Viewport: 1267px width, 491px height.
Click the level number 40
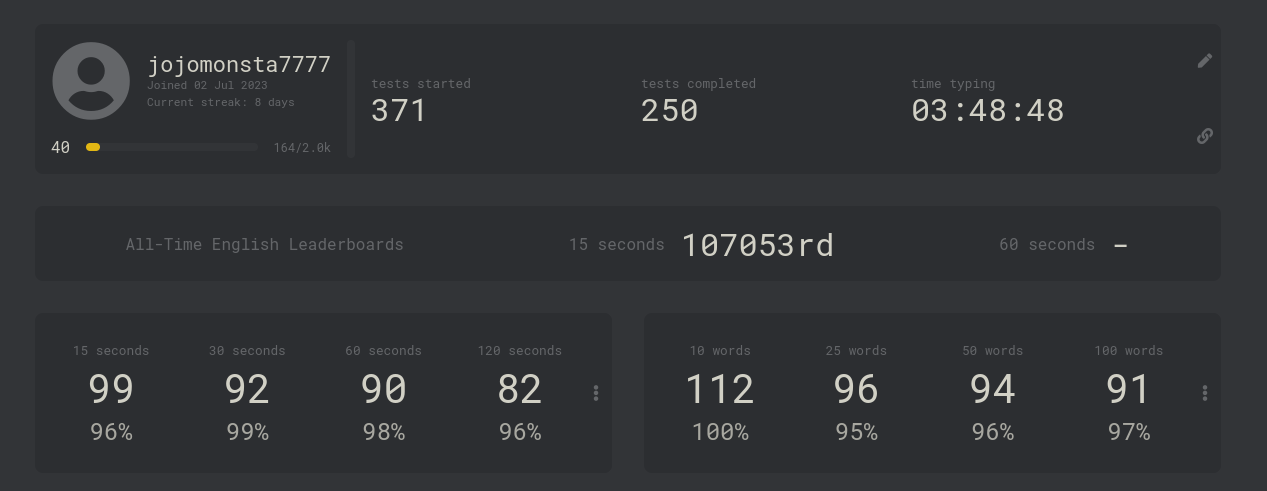tap(60, 147)
